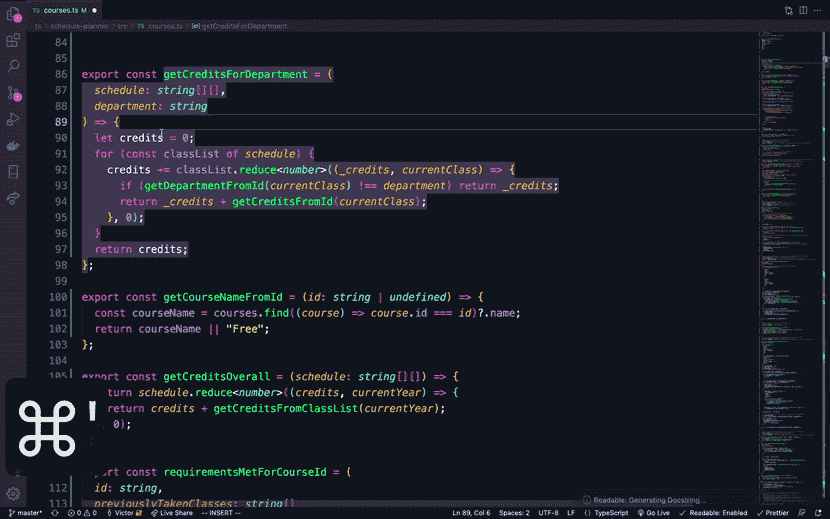Viewport: 830px width, 519px height.
Task: Click the 'Readable: Generating Docstring...' notification
Action: [644, 500]
